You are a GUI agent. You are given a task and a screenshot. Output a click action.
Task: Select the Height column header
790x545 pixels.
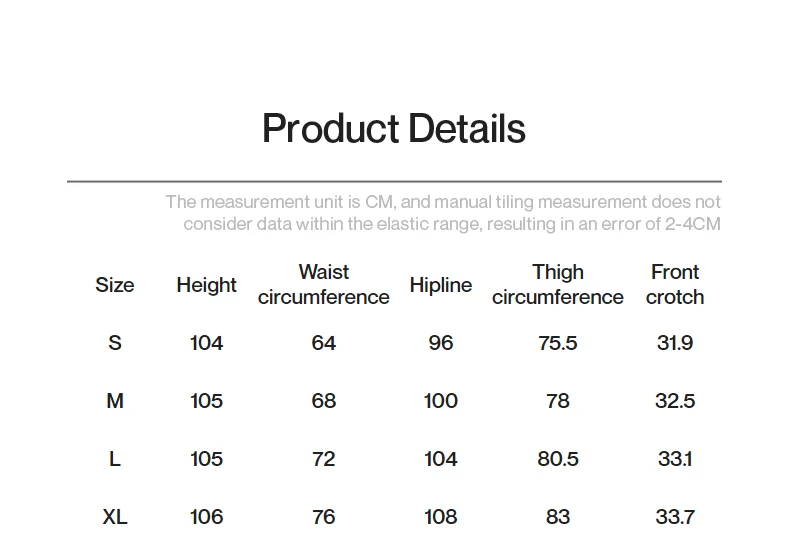pyautogui.click(x=206, y=285)
